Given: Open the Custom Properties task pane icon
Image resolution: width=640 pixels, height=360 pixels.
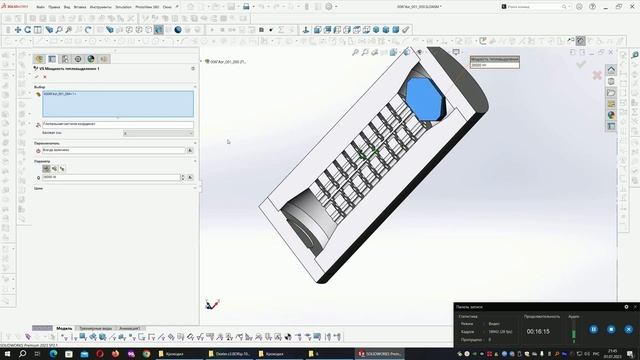Looking at the screenshot, I should [611, 127].
